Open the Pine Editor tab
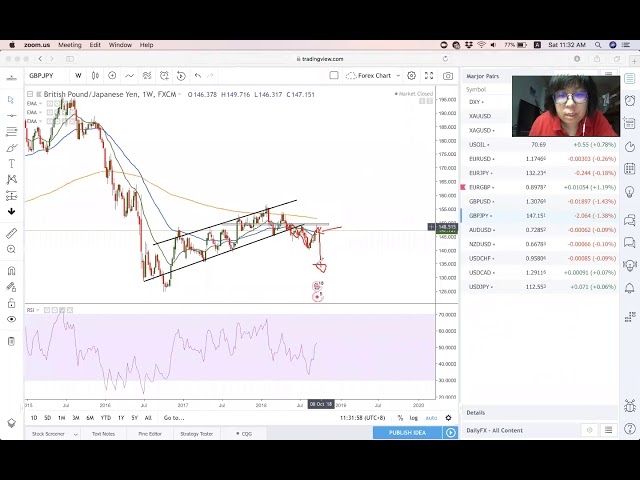 pos(150,433)
